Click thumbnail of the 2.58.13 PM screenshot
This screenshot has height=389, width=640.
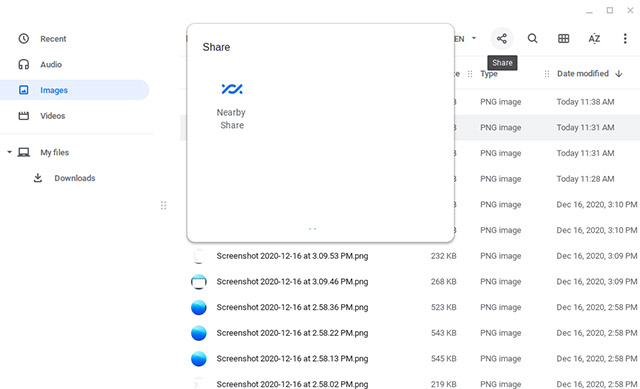point(199,359)
